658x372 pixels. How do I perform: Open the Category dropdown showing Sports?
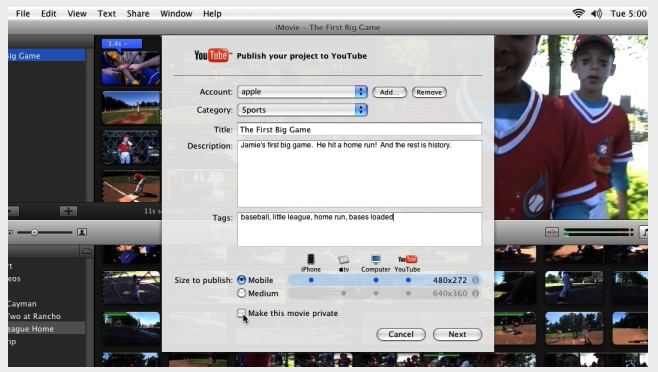(302, 110)
